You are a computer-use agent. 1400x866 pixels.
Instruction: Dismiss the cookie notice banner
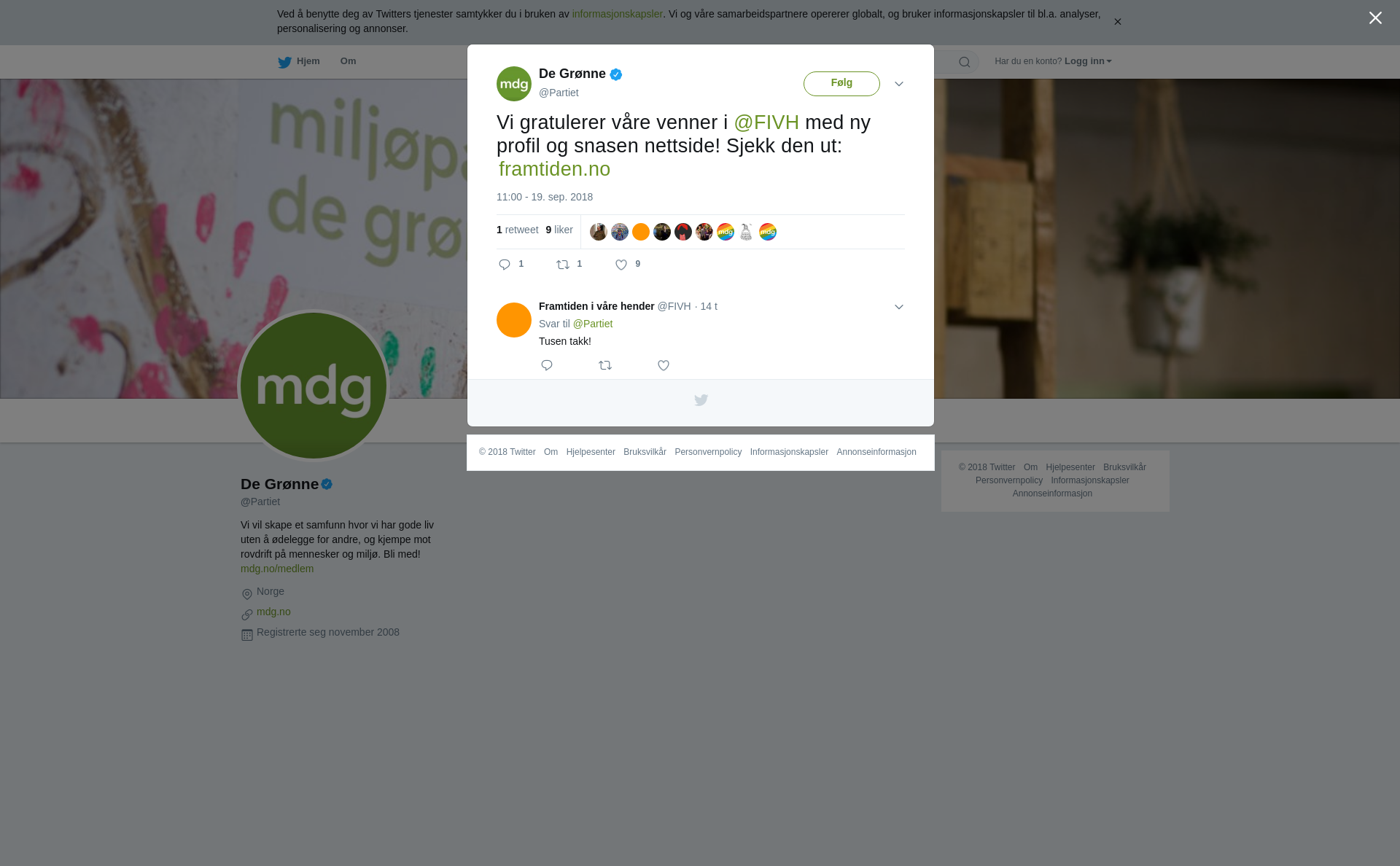[1117, 22]
